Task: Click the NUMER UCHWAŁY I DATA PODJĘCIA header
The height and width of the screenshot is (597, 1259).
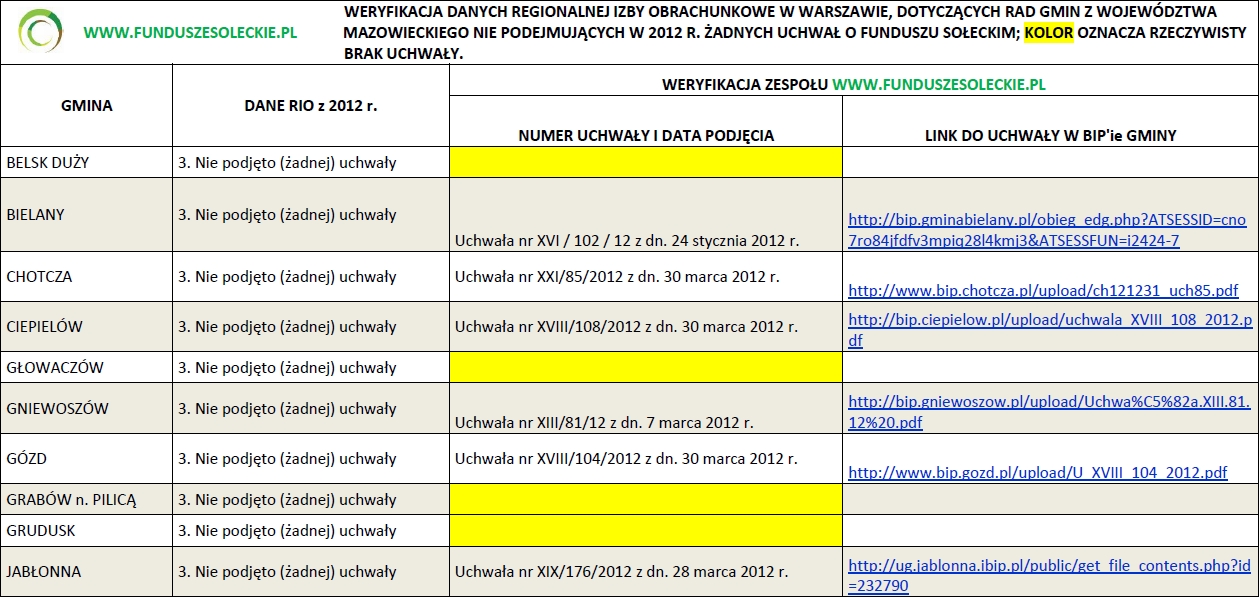Action: pyautogui.click(x=645, y=135)
